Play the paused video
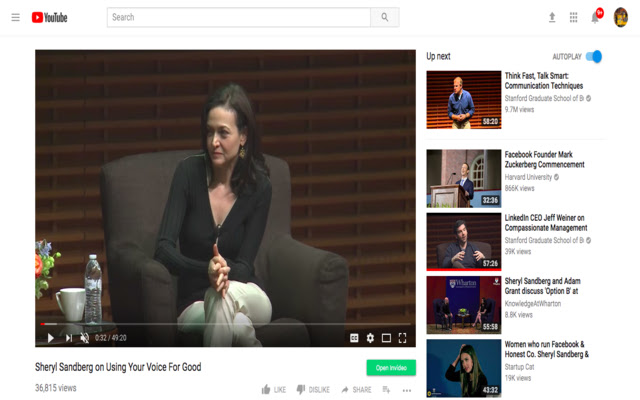The width and height of the screenshot is (640, 400). click(51, 338)
